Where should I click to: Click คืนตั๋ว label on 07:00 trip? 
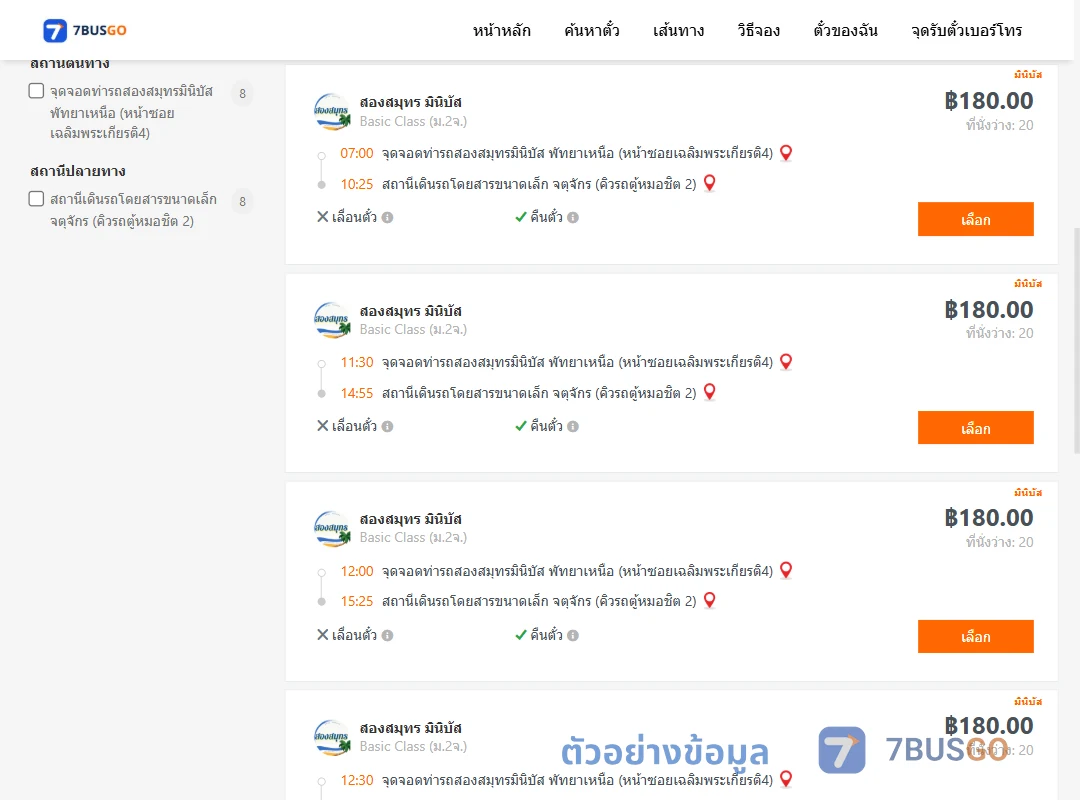(546, 217)
